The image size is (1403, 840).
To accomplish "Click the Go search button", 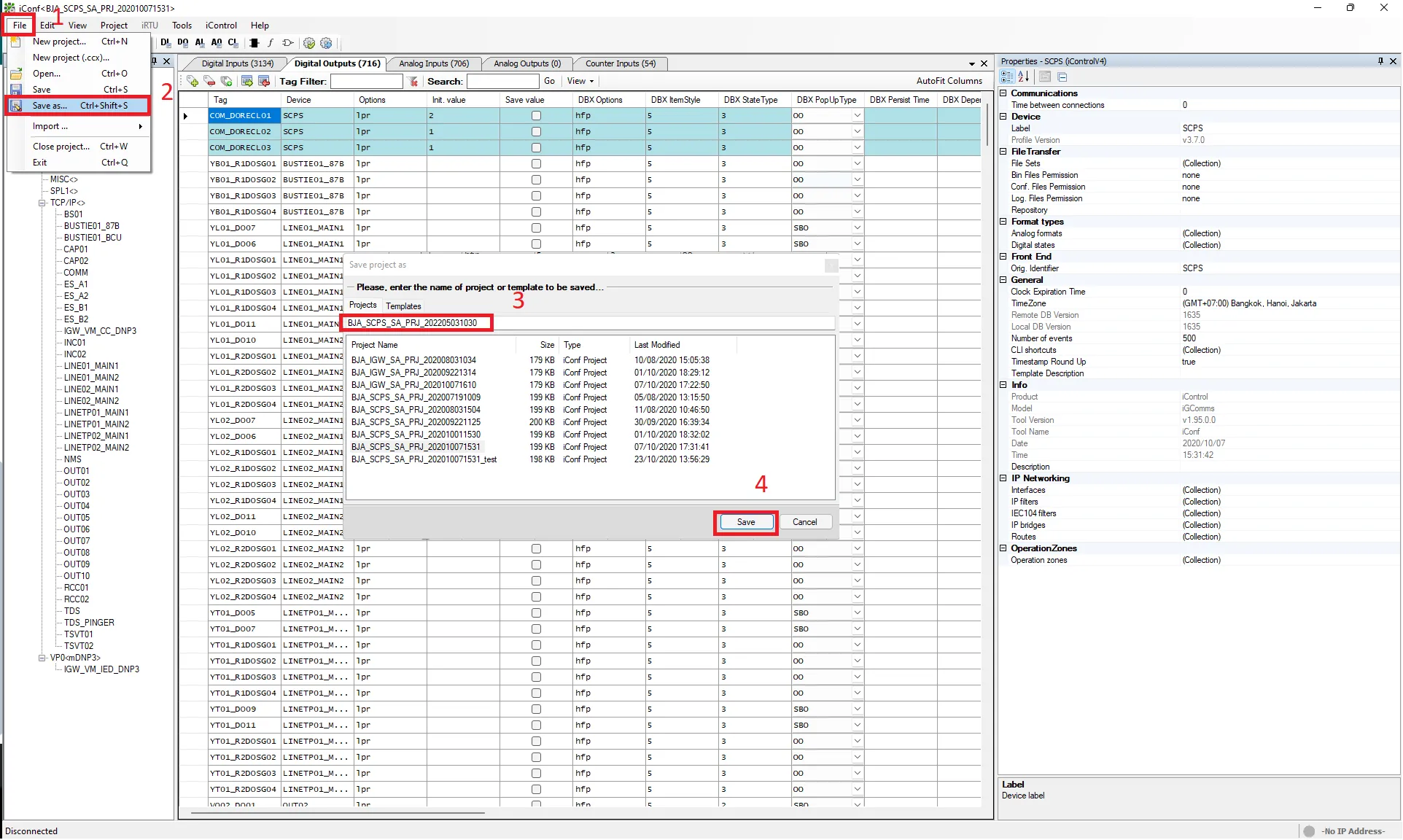I will point(549,82).
